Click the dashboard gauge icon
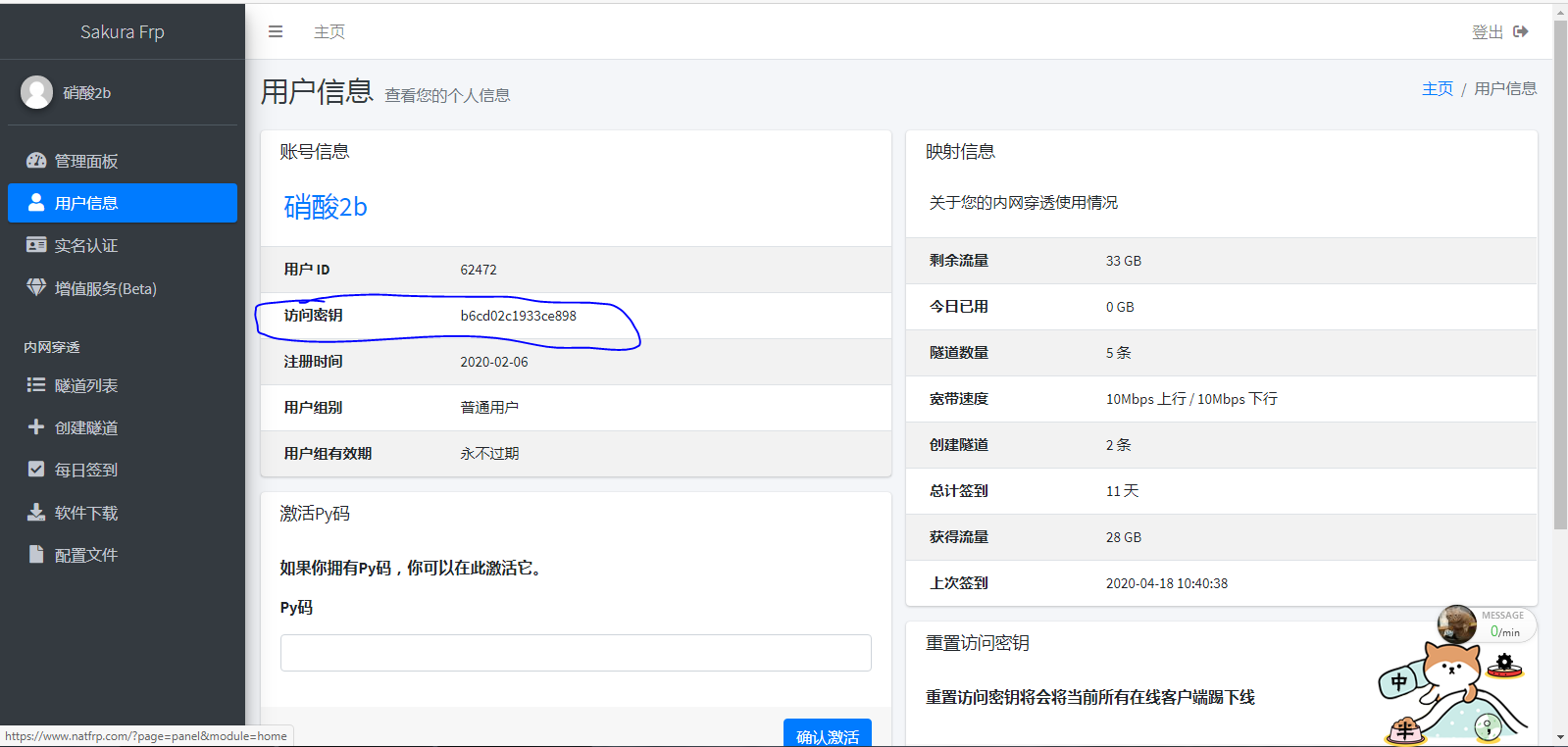Image resolution: width=1568 pixels, height=747 pixels. (36, 161)
